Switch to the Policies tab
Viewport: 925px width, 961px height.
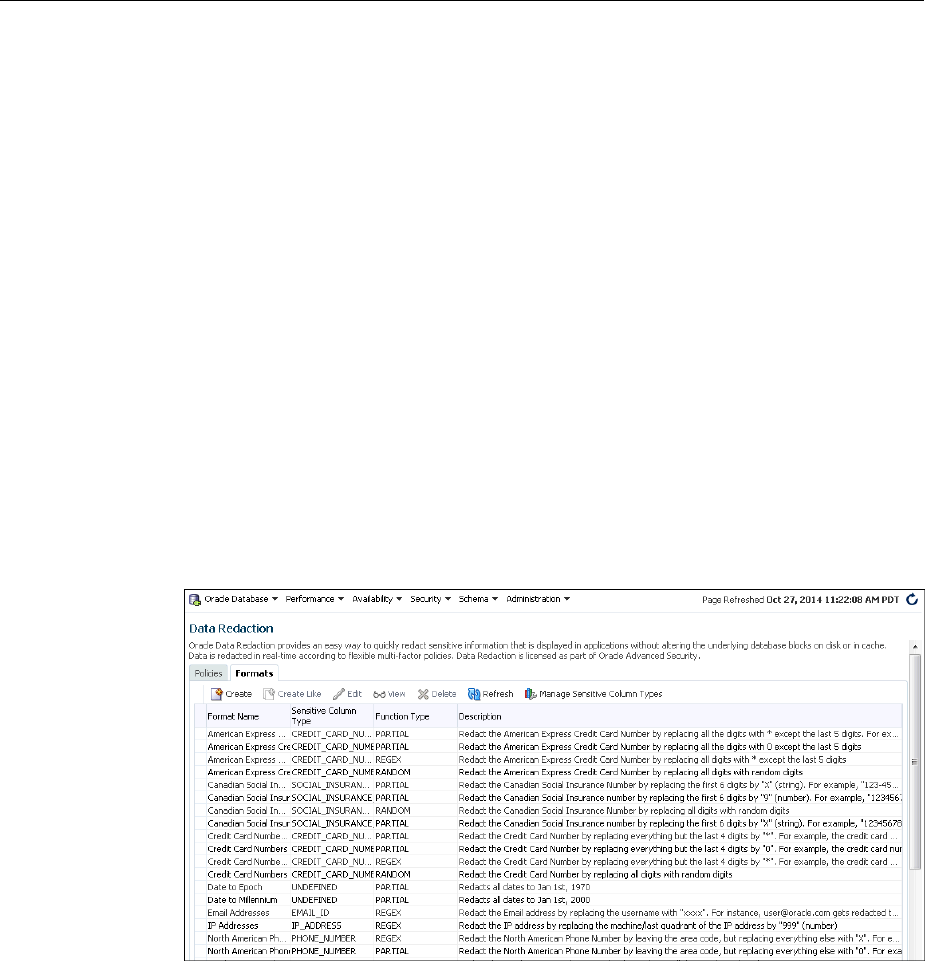point(208,673)
